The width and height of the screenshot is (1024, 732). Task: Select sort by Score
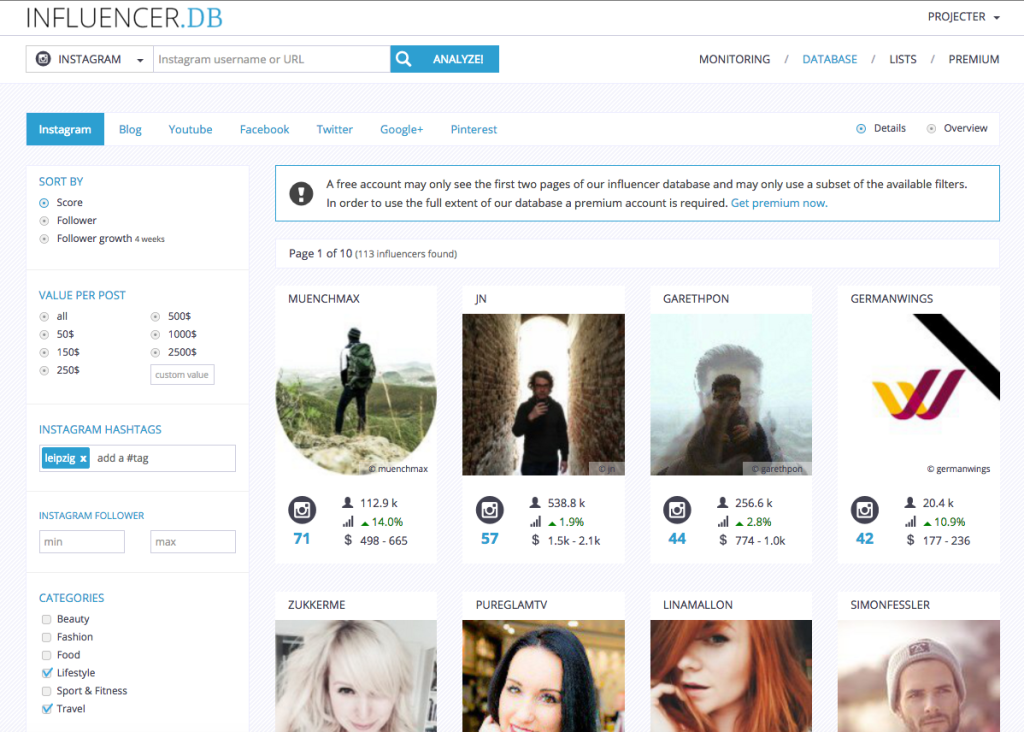(44, 202)
